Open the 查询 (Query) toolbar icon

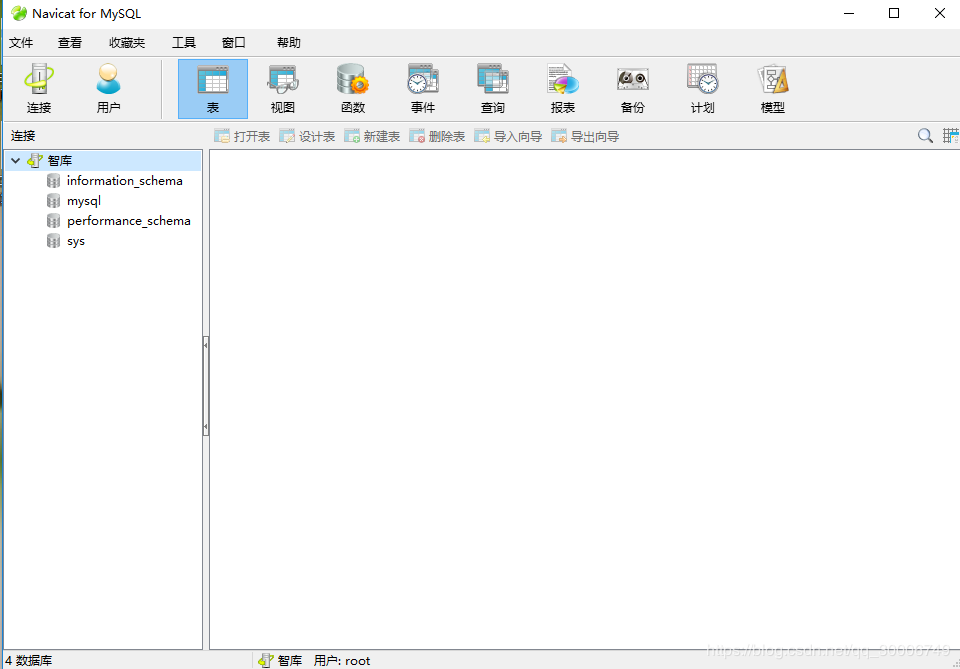[x=492, y=88]
